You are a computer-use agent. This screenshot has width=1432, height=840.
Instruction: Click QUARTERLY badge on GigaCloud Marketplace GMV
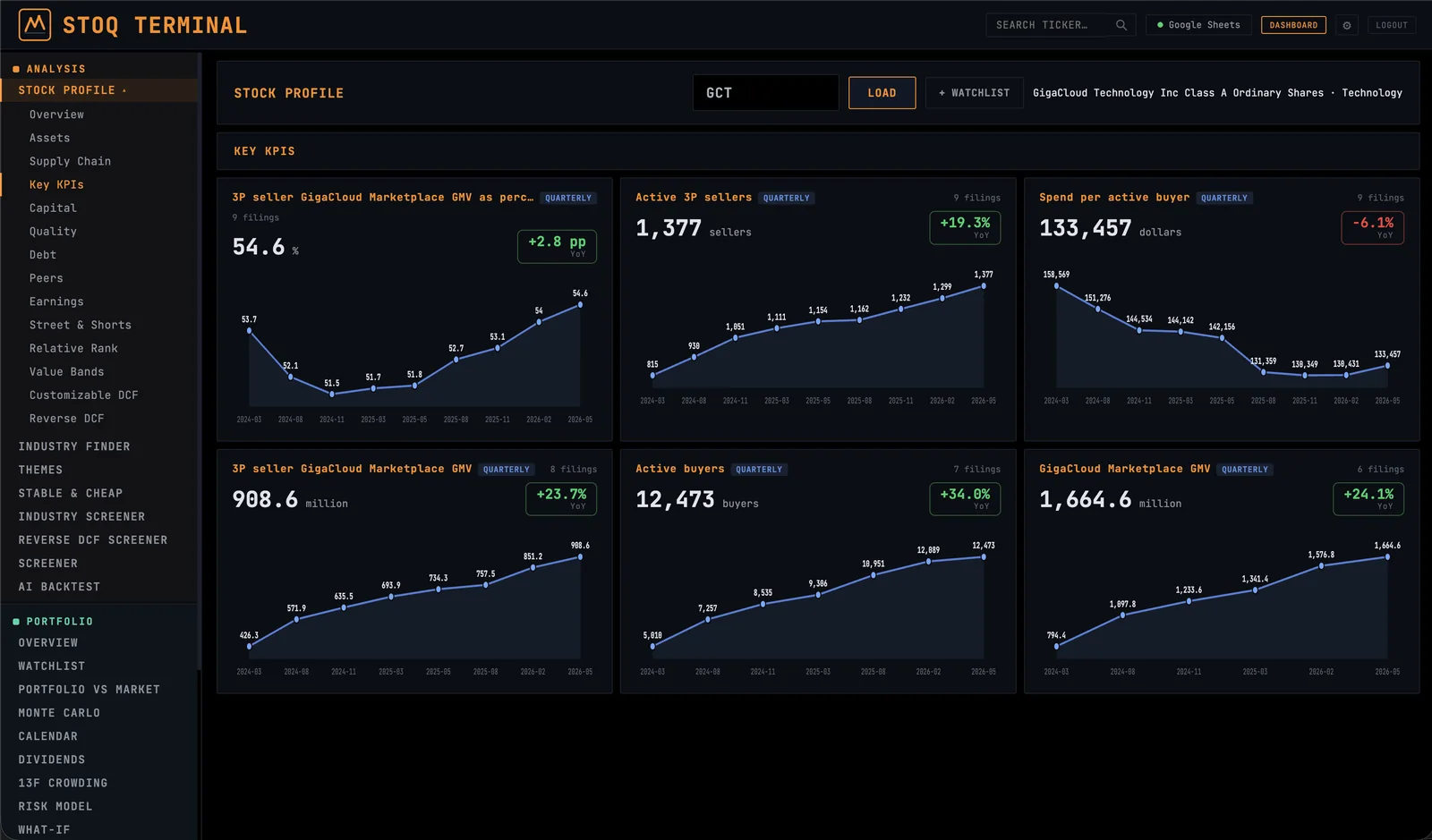[1245, 469]
